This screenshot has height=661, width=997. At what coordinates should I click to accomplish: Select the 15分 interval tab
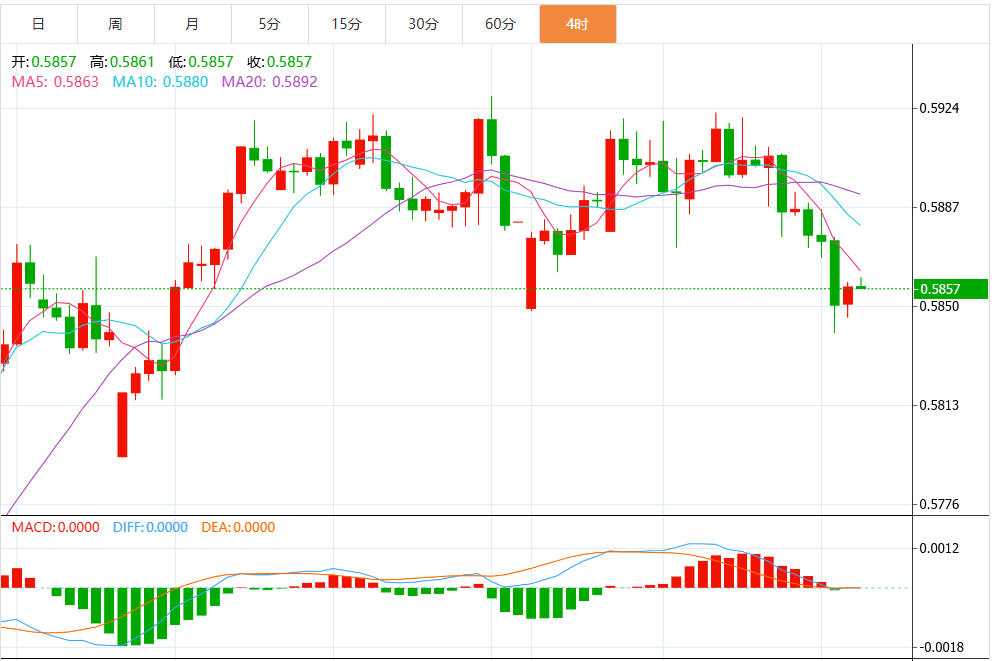pos(347,24)
